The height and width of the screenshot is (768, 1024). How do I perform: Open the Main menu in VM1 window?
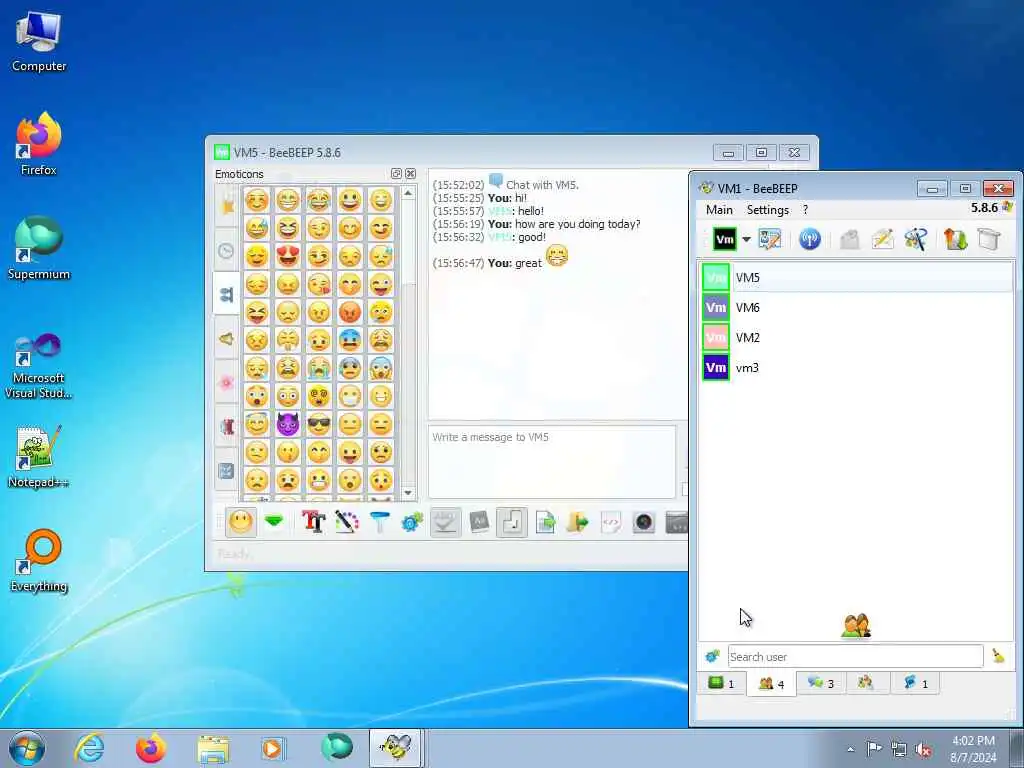pos(719,210)
